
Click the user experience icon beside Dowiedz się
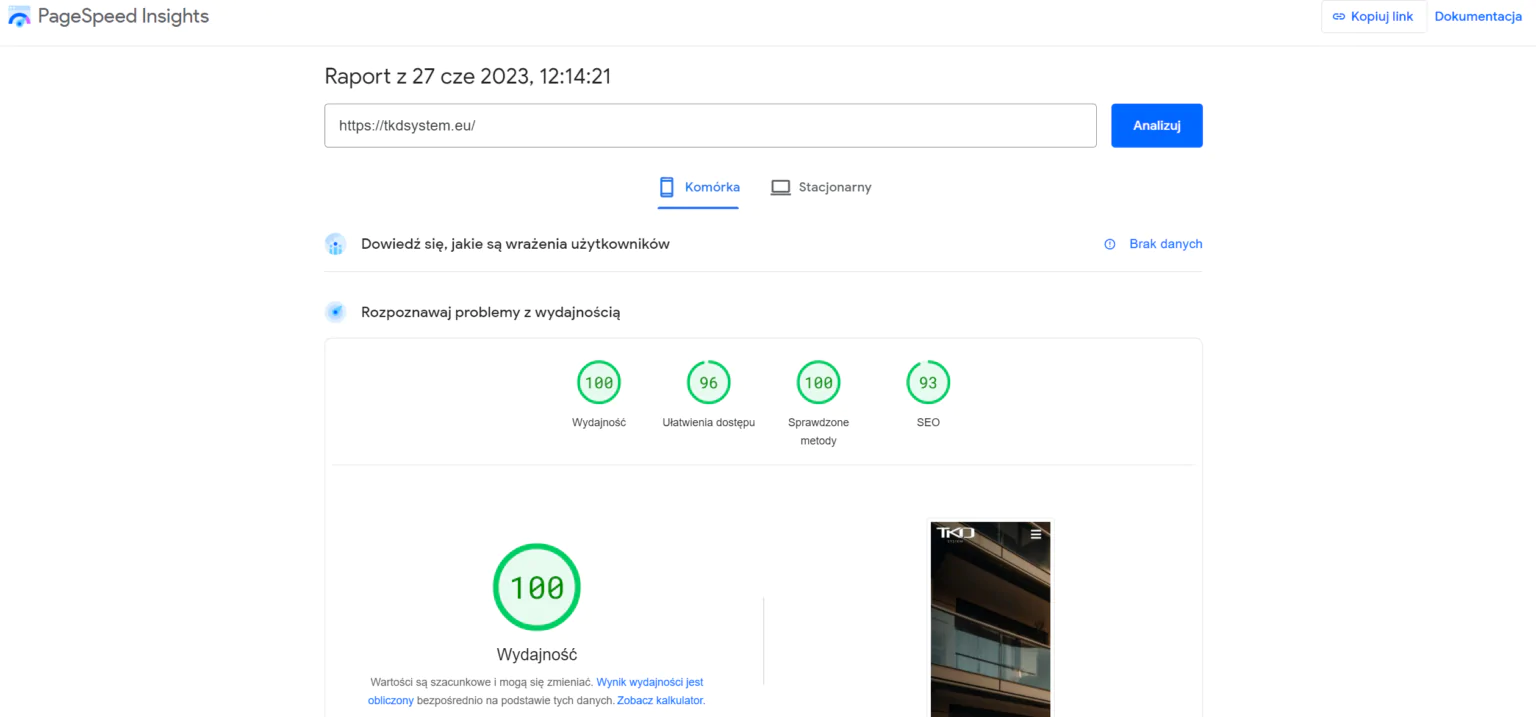(x=335, y=244)
